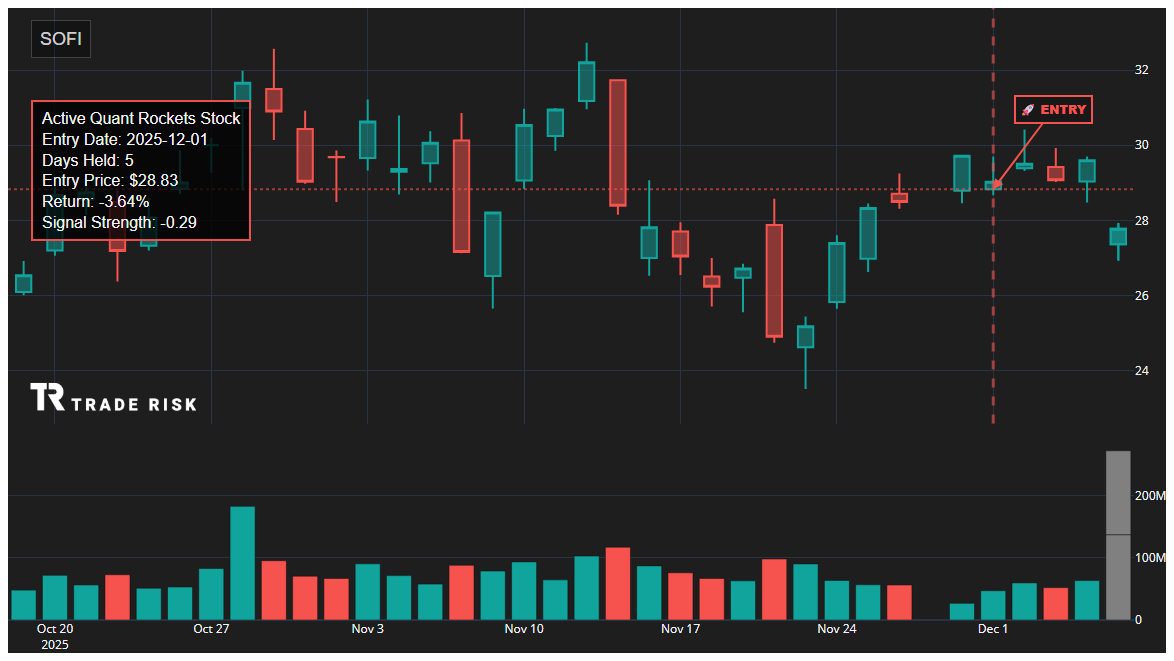Click the 'Active Quant Rockets Stock' title

coord(141,118)
